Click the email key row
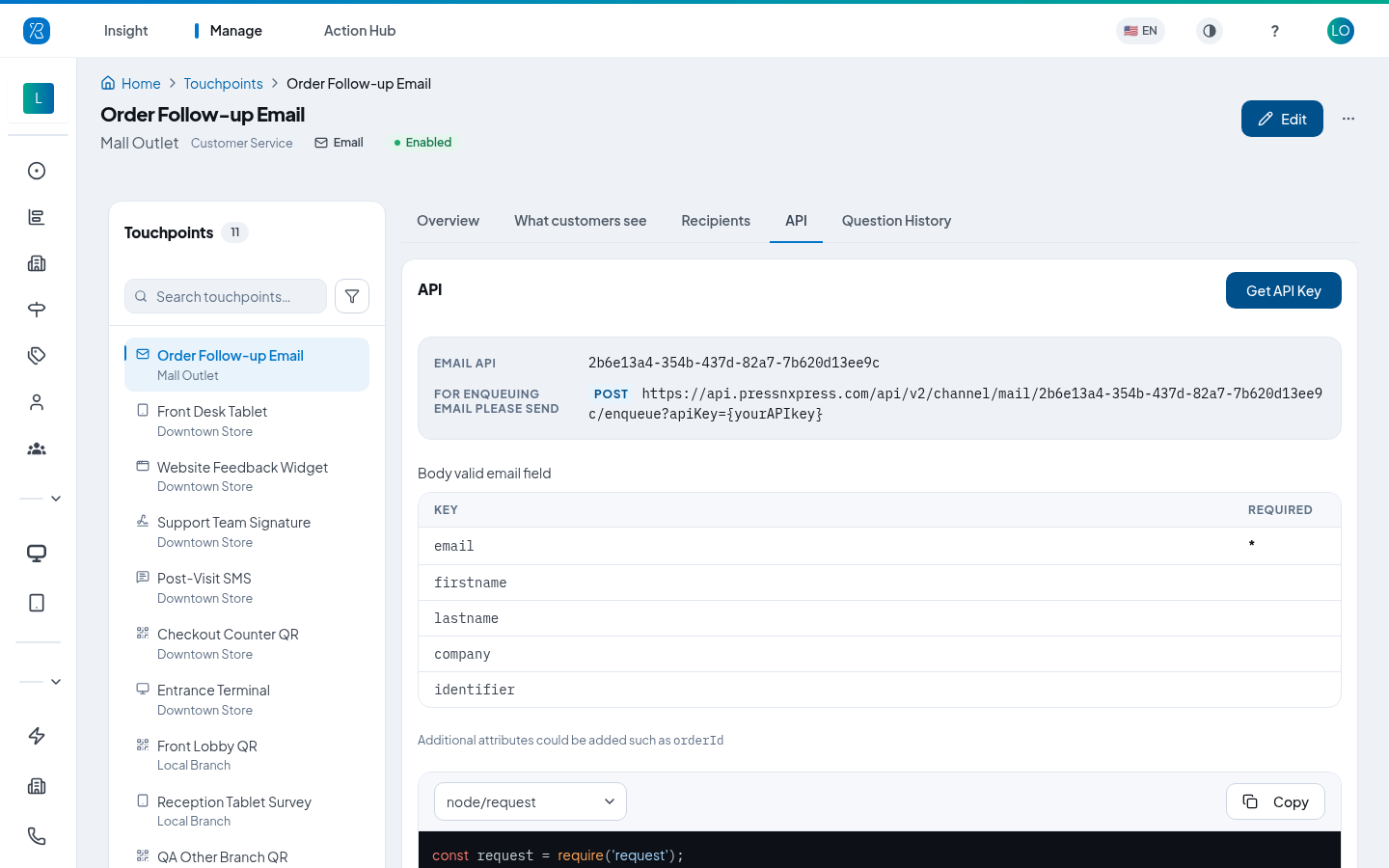Viewport: 1389px width, 868px height. point(880,546)
